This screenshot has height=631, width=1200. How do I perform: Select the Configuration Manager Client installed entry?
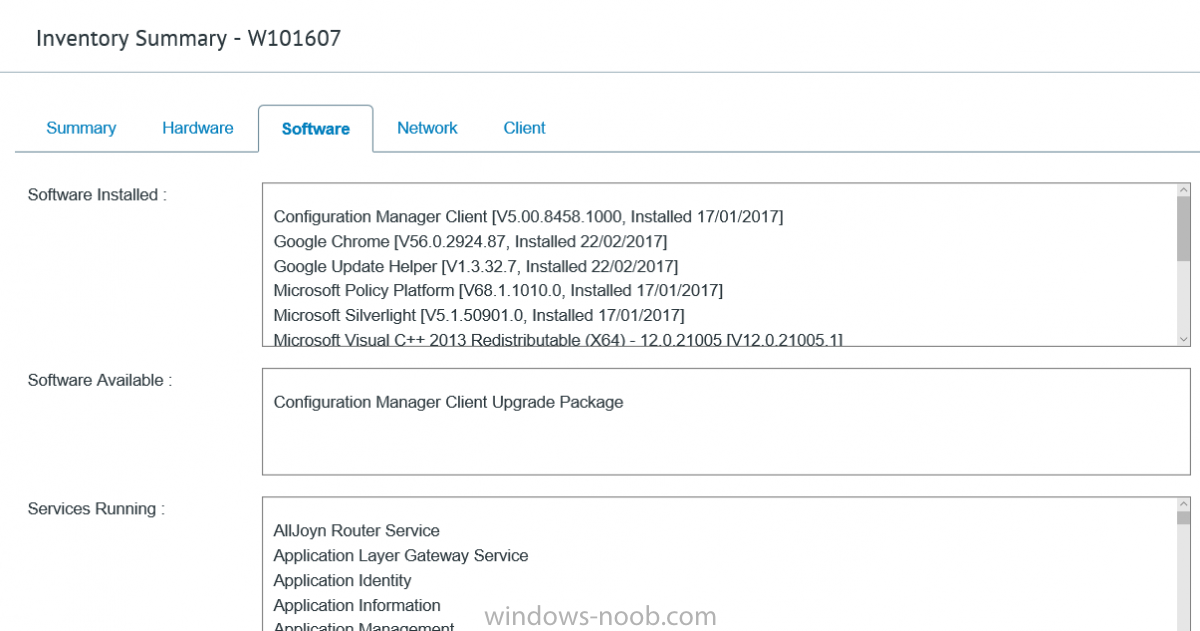point(528,216)
